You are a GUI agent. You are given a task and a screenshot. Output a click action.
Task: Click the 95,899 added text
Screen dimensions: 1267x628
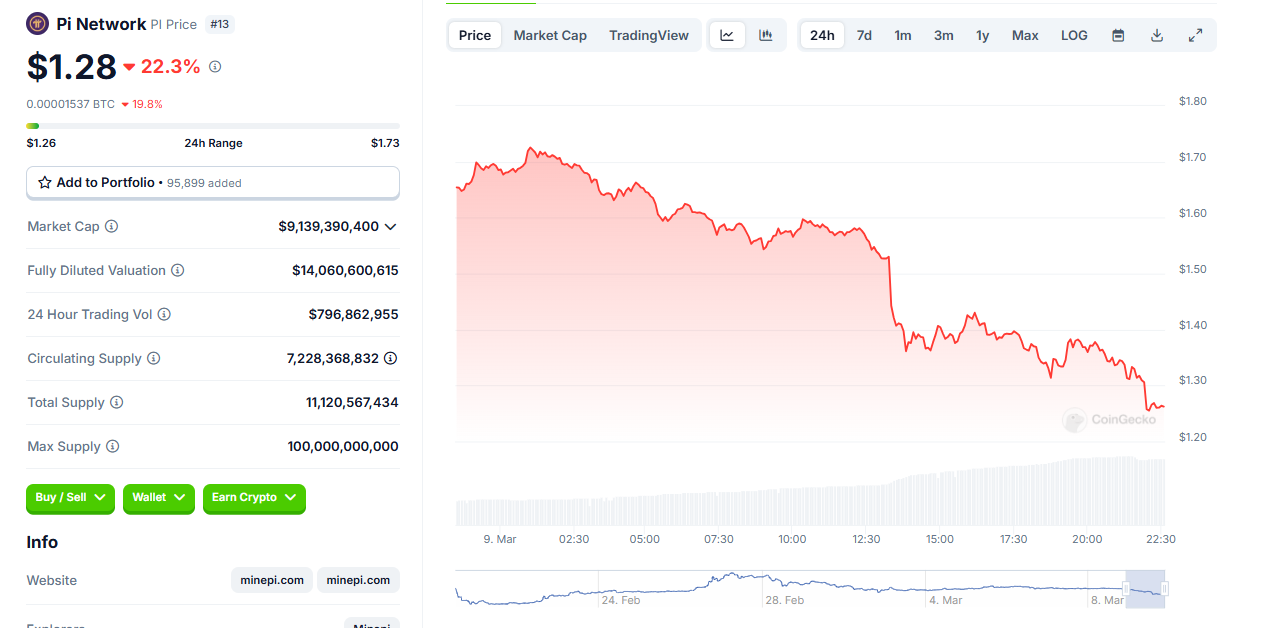(204, 184)
